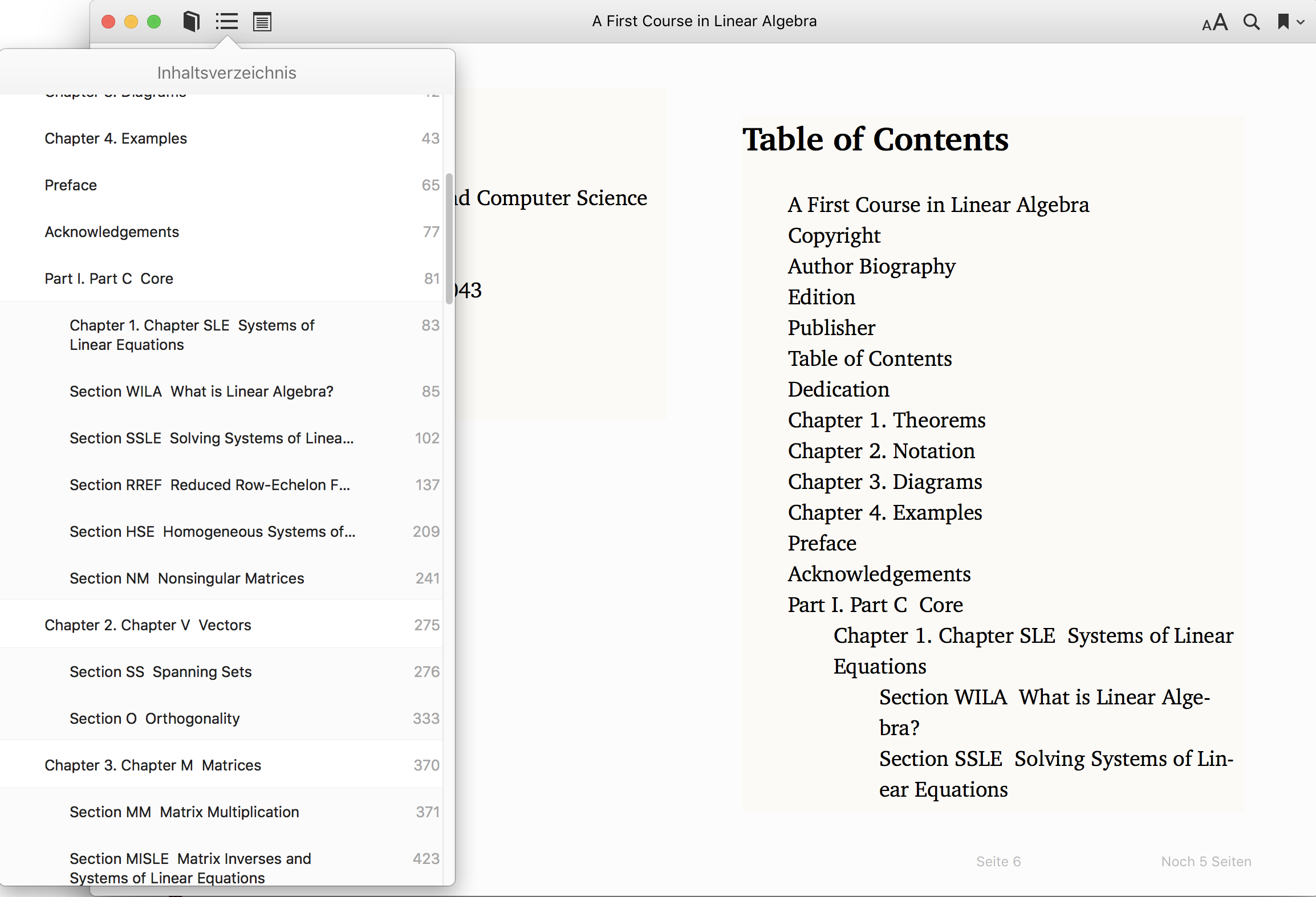
Task: Jump to Chapter 4. Examples in sidebar
Action: (116, 138)
